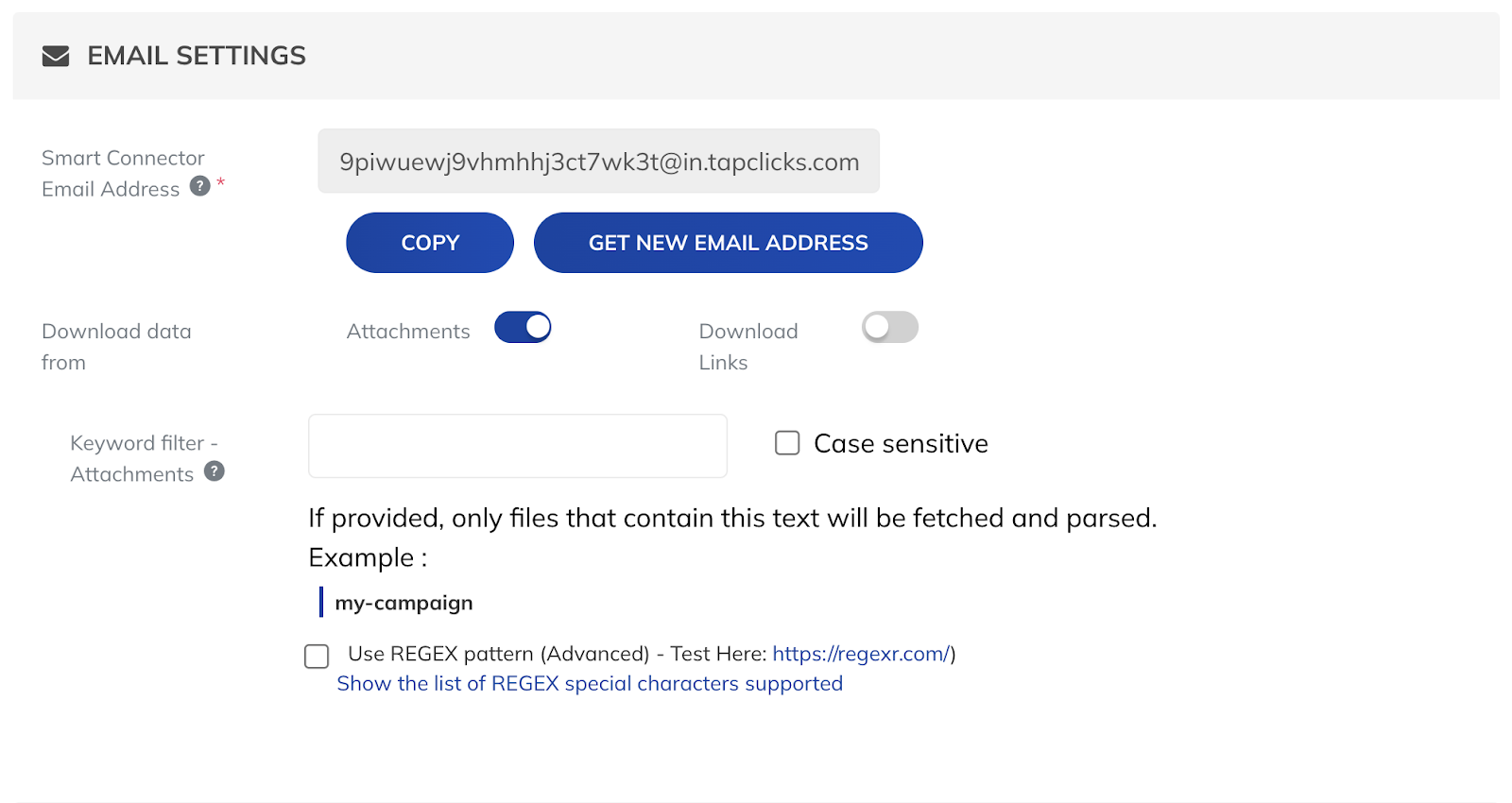Tick the Use REGEX pattern checkbox
The image size is (1512, 803).
pos(317,656)
